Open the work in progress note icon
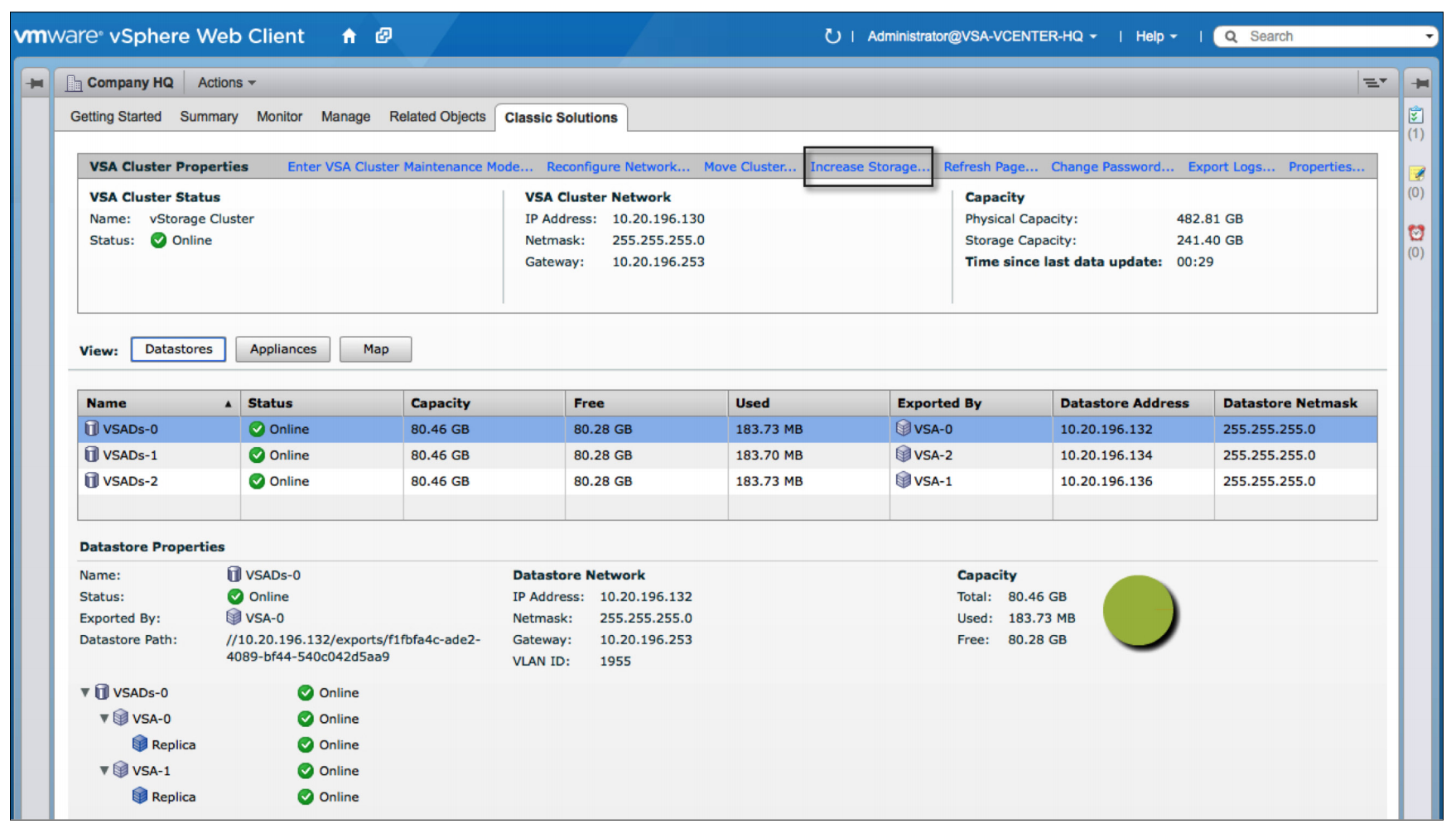 1416,173
